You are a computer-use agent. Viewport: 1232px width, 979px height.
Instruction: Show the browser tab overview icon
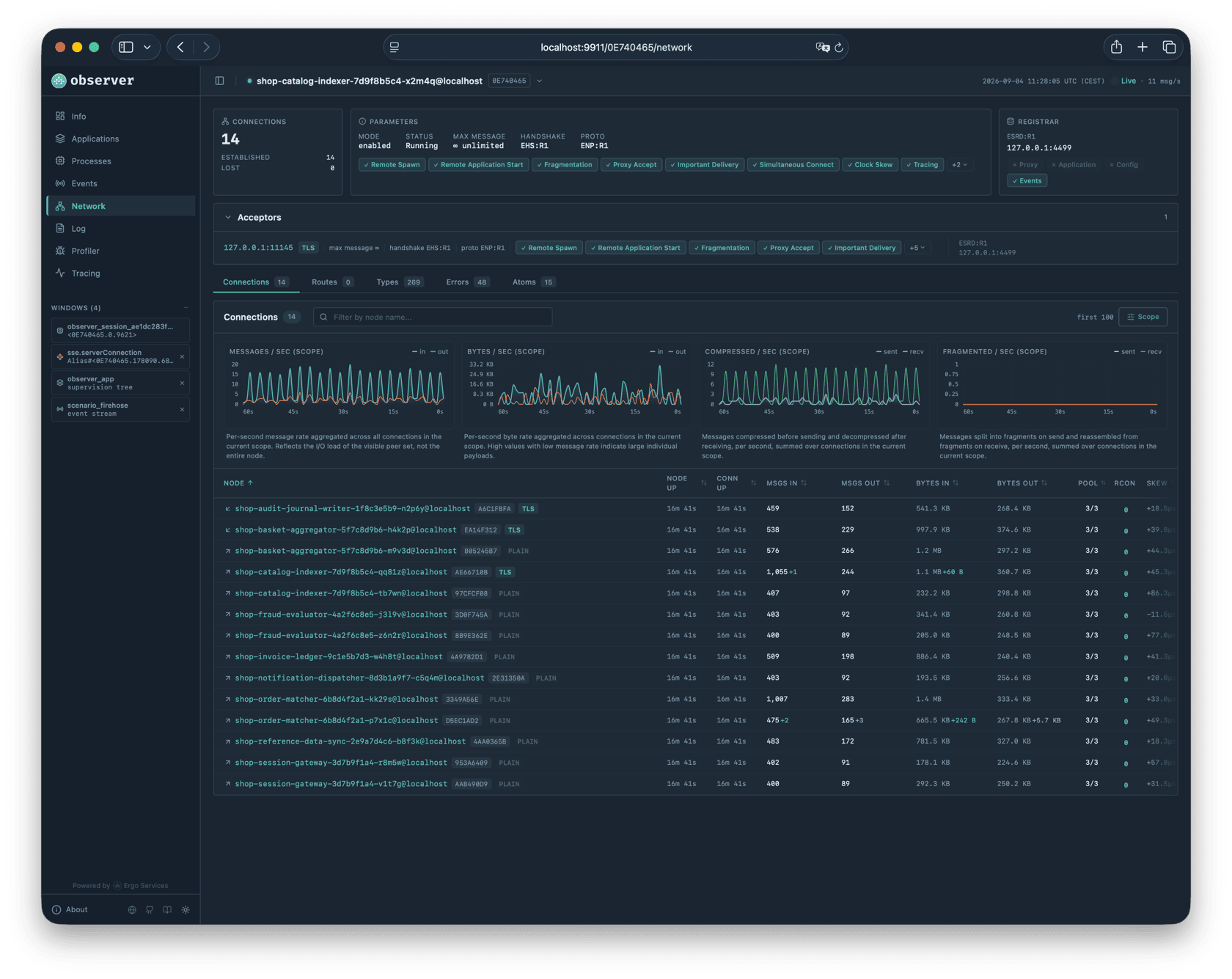pos(1169,47)
